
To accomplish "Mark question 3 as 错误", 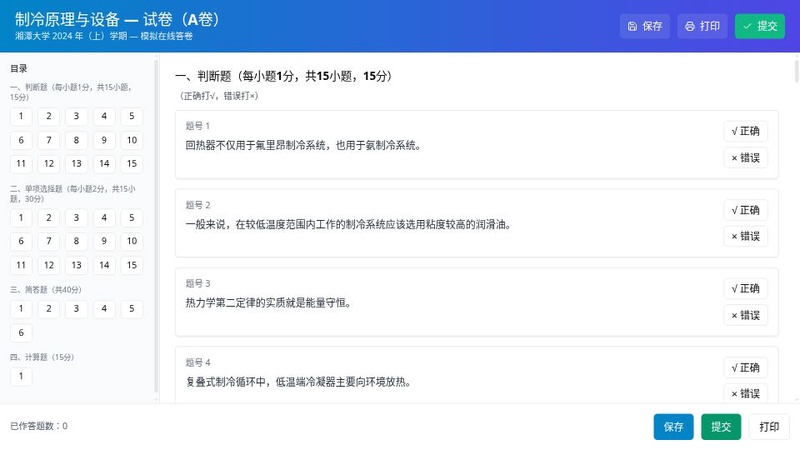I will 745,315.
